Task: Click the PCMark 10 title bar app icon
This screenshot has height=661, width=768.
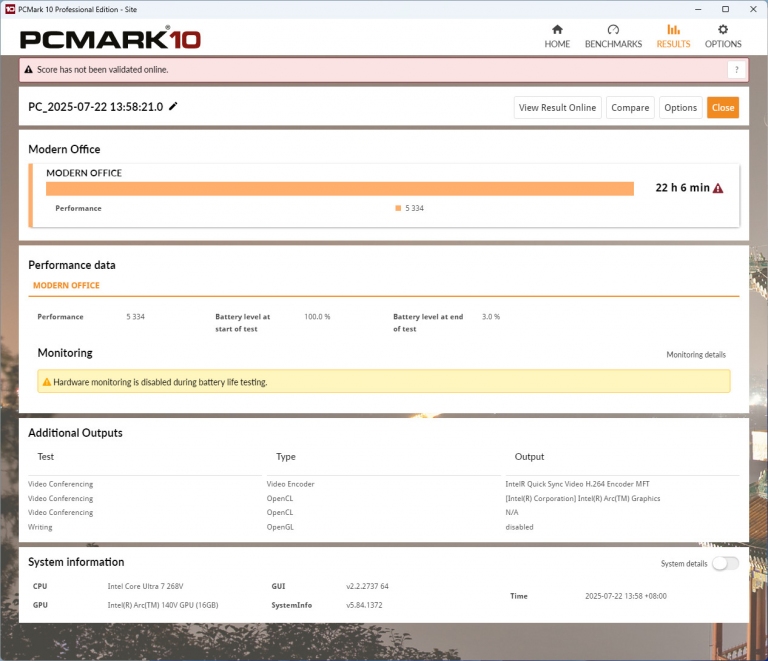Action: 10,9
